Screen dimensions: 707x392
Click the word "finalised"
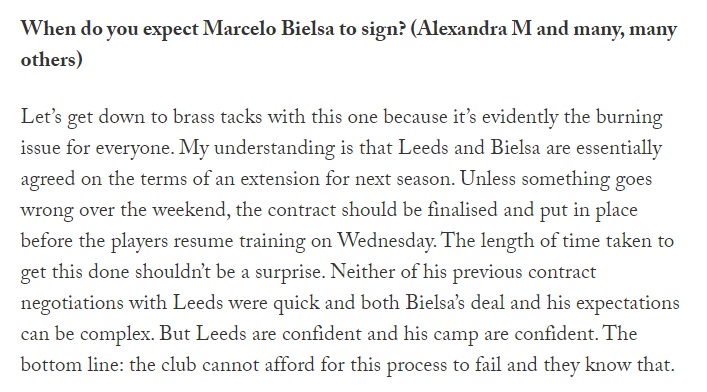point(462,210)
